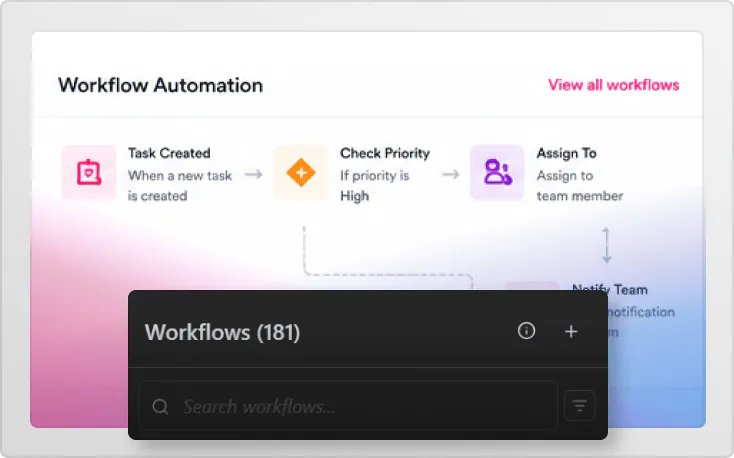Image resolution: width=734 pixels, height=458 pixels.
Task: Click "When a new task is created" description
Action: (x=180, y=185)
